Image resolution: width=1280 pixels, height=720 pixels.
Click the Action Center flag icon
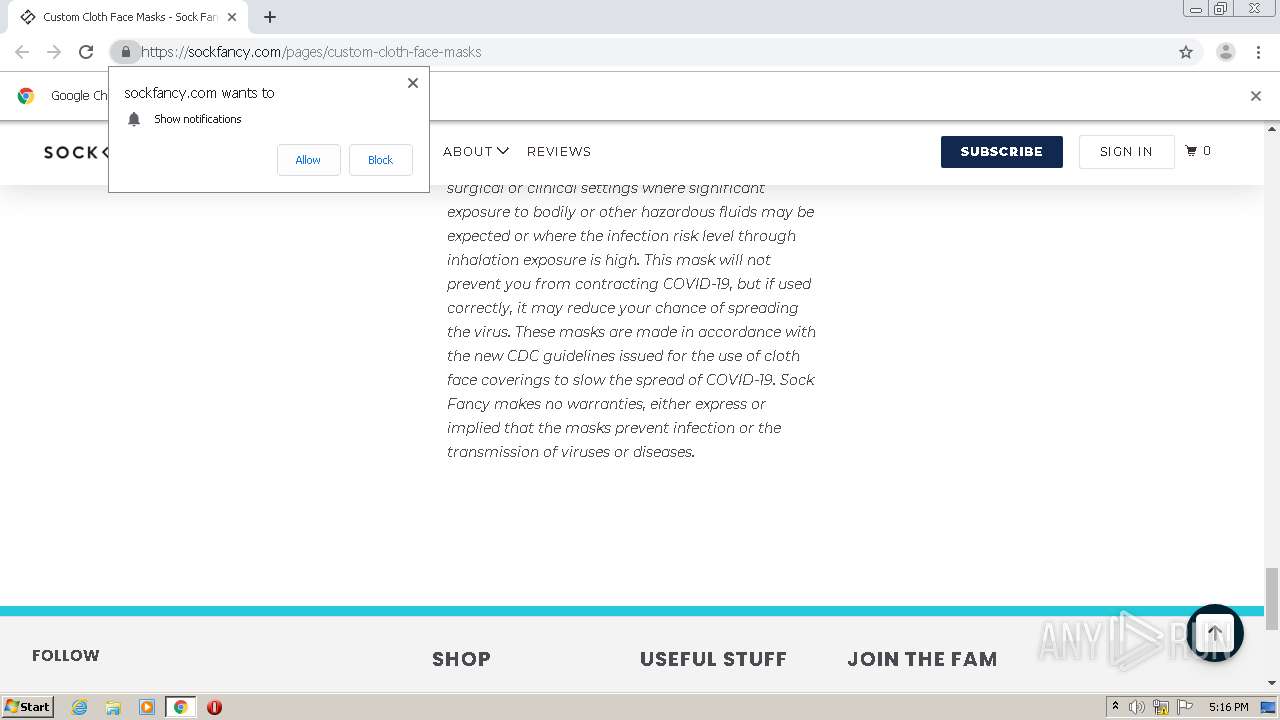pyautogui.click(x=1185, y=707)
